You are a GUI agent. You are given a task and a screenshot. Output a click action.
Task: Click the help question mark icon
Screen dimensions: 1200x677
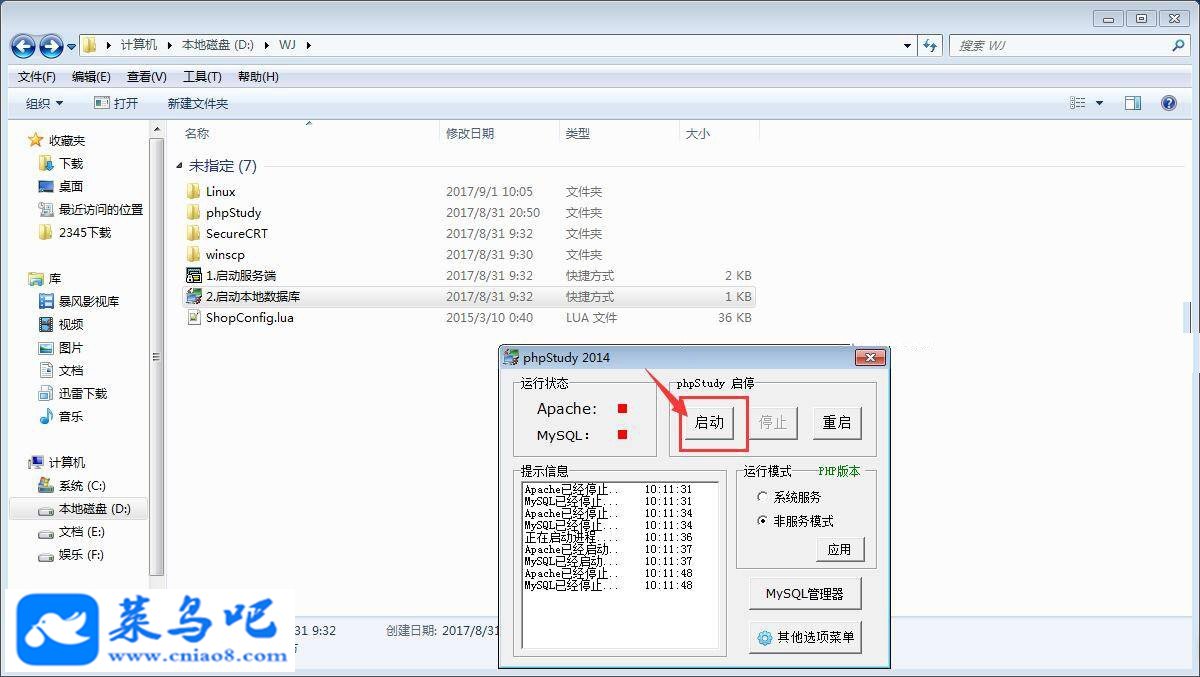pyautogui.click(x=1168, y=103)
